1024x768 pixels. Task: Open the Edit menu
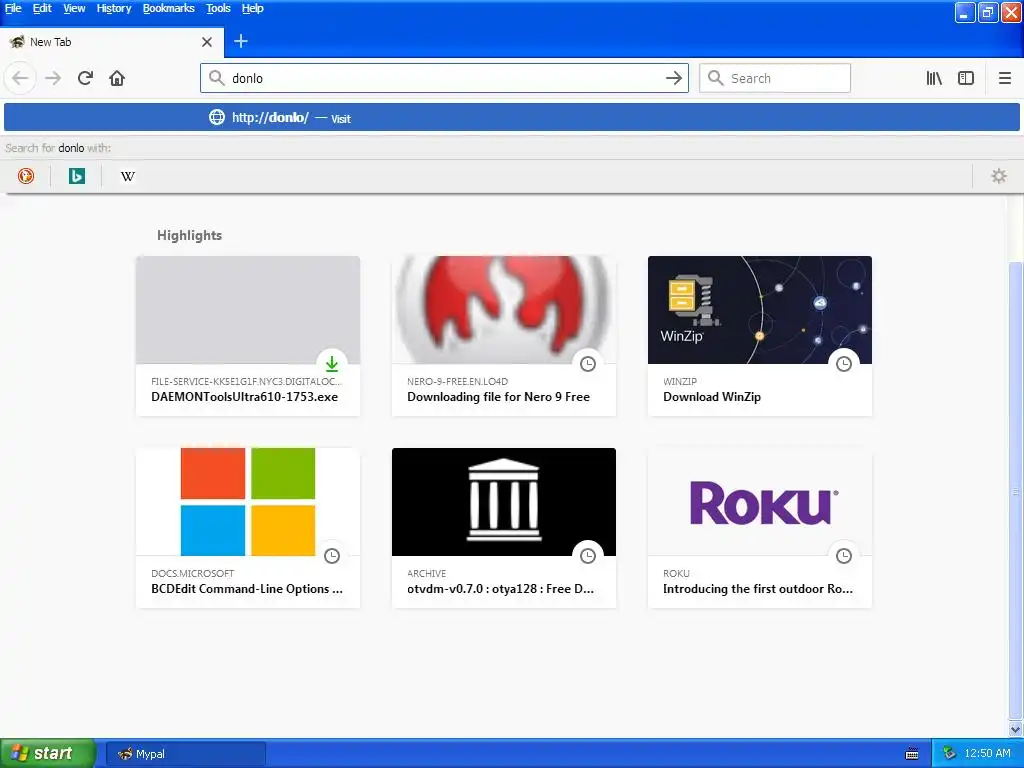point(42,8)
